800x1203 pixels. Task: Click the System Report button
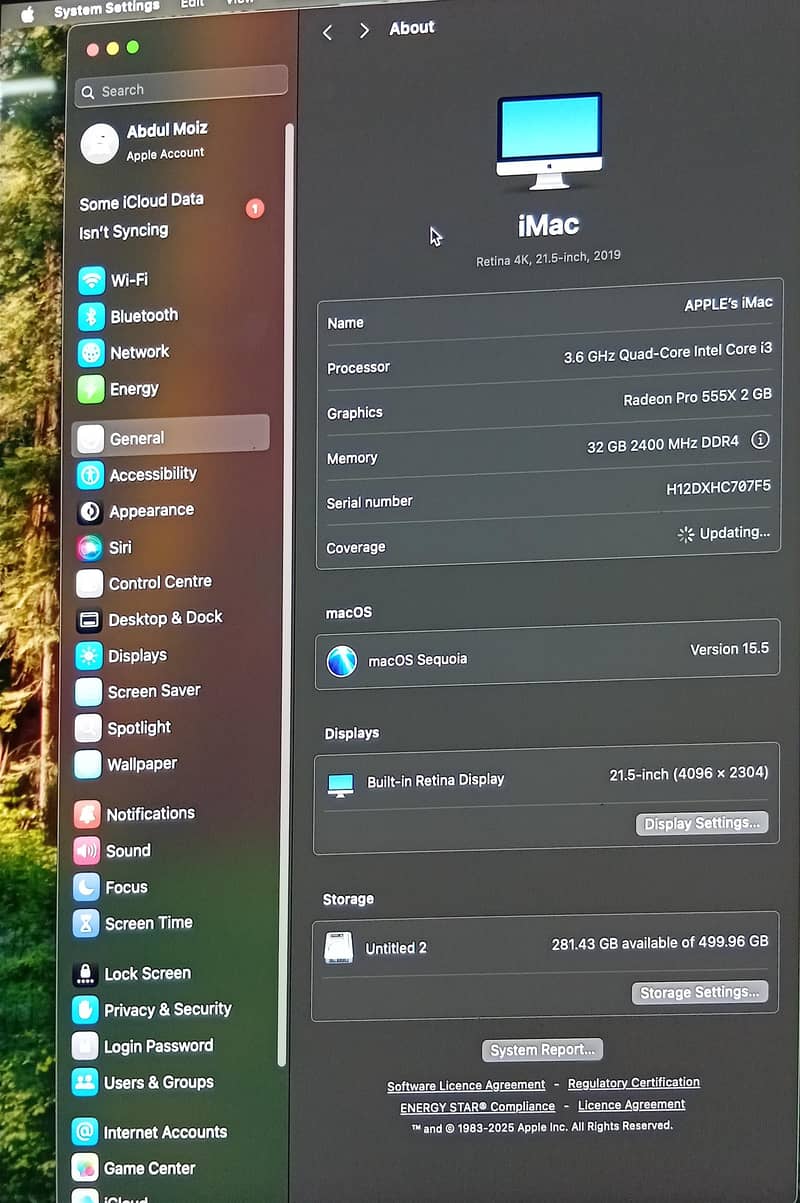[543, 1050]
